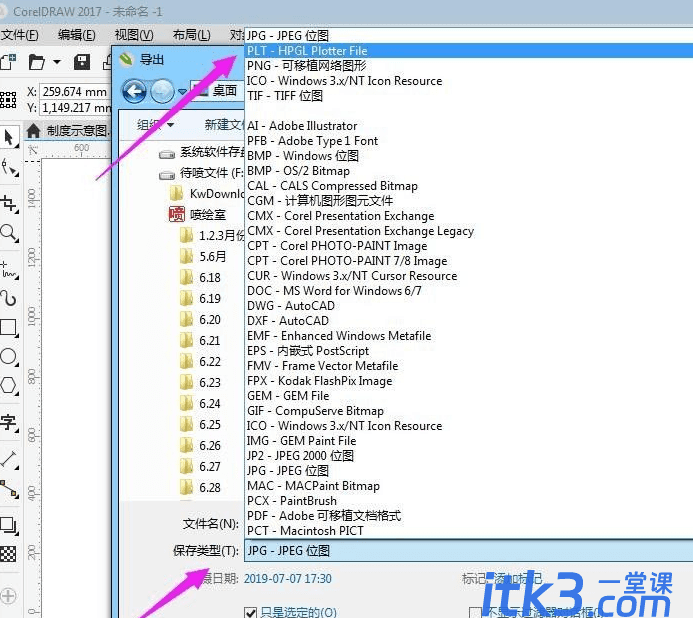Viewport: 693px width, 618px height.
Task: Click the quick customize plus icon
Action: 8,596
